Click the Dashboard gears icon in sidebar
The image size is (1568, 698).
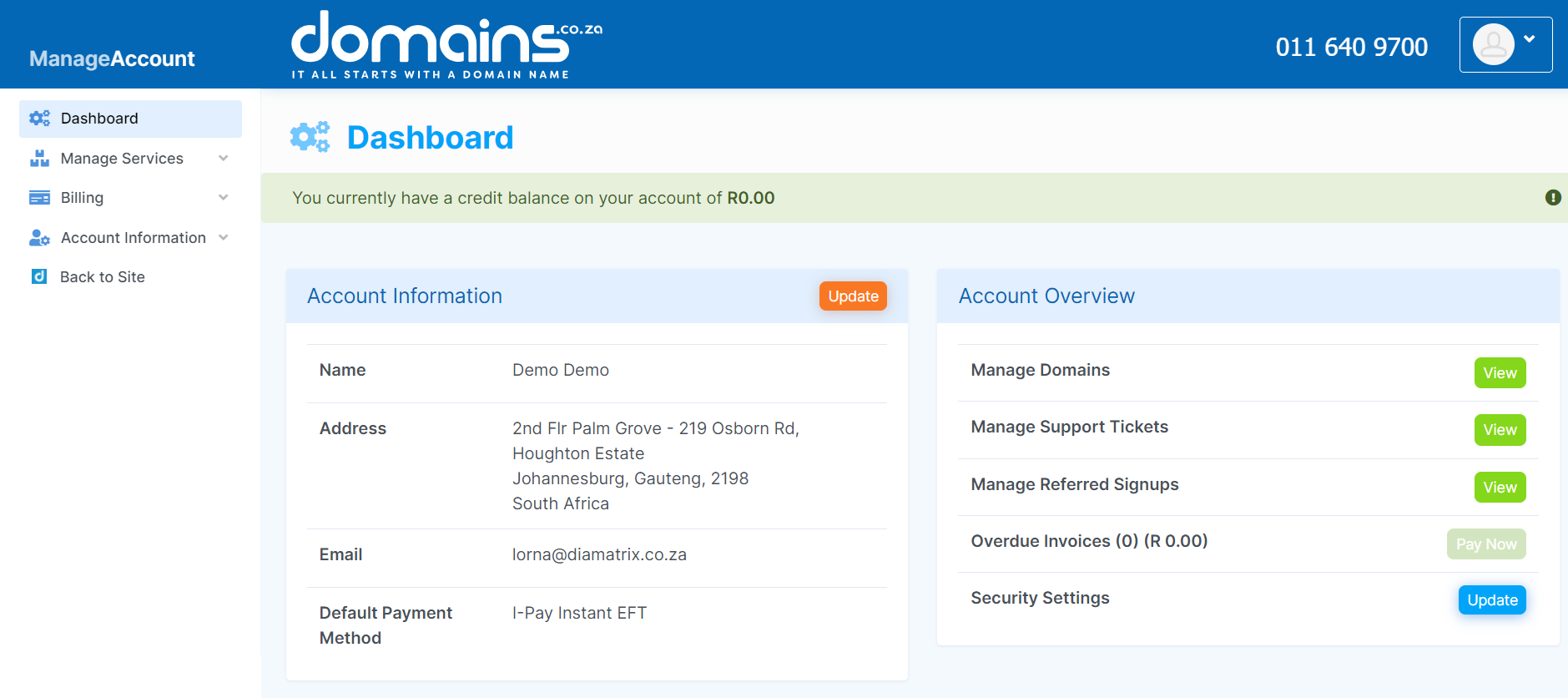coord(39,119)
